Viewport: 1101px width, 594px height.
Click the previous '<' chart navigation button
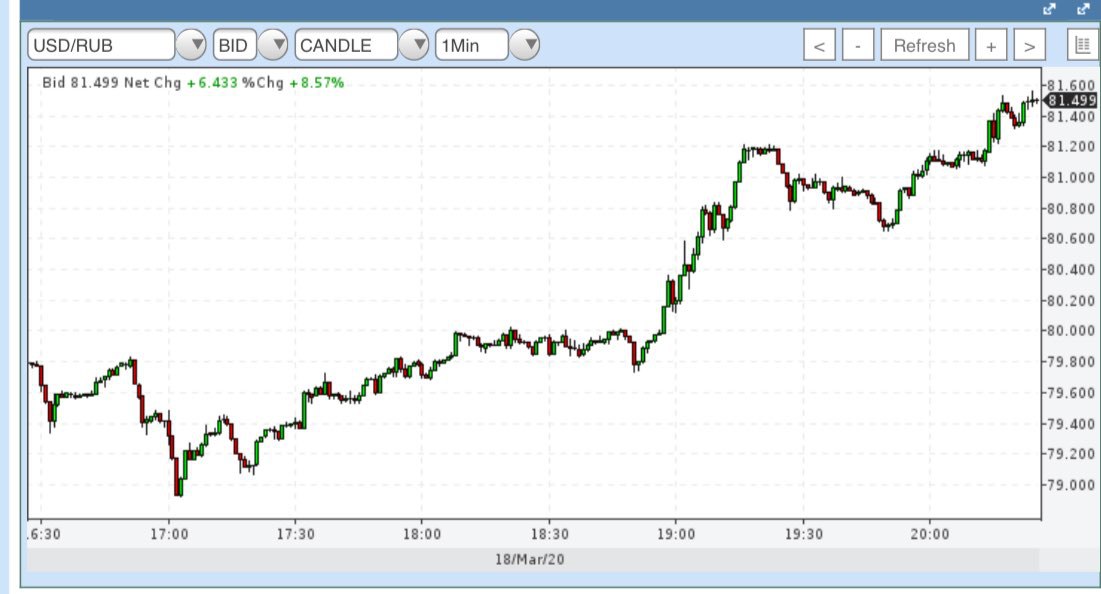pyautogui.click(x=819, y=45)
